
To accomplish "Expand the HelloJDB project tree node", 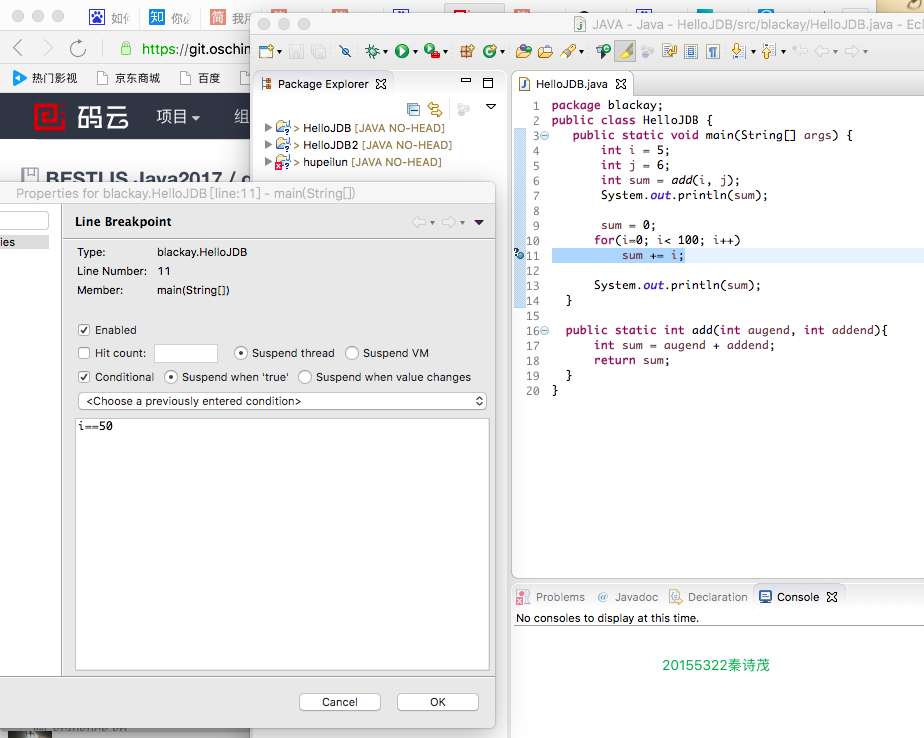I will point(268,127).
